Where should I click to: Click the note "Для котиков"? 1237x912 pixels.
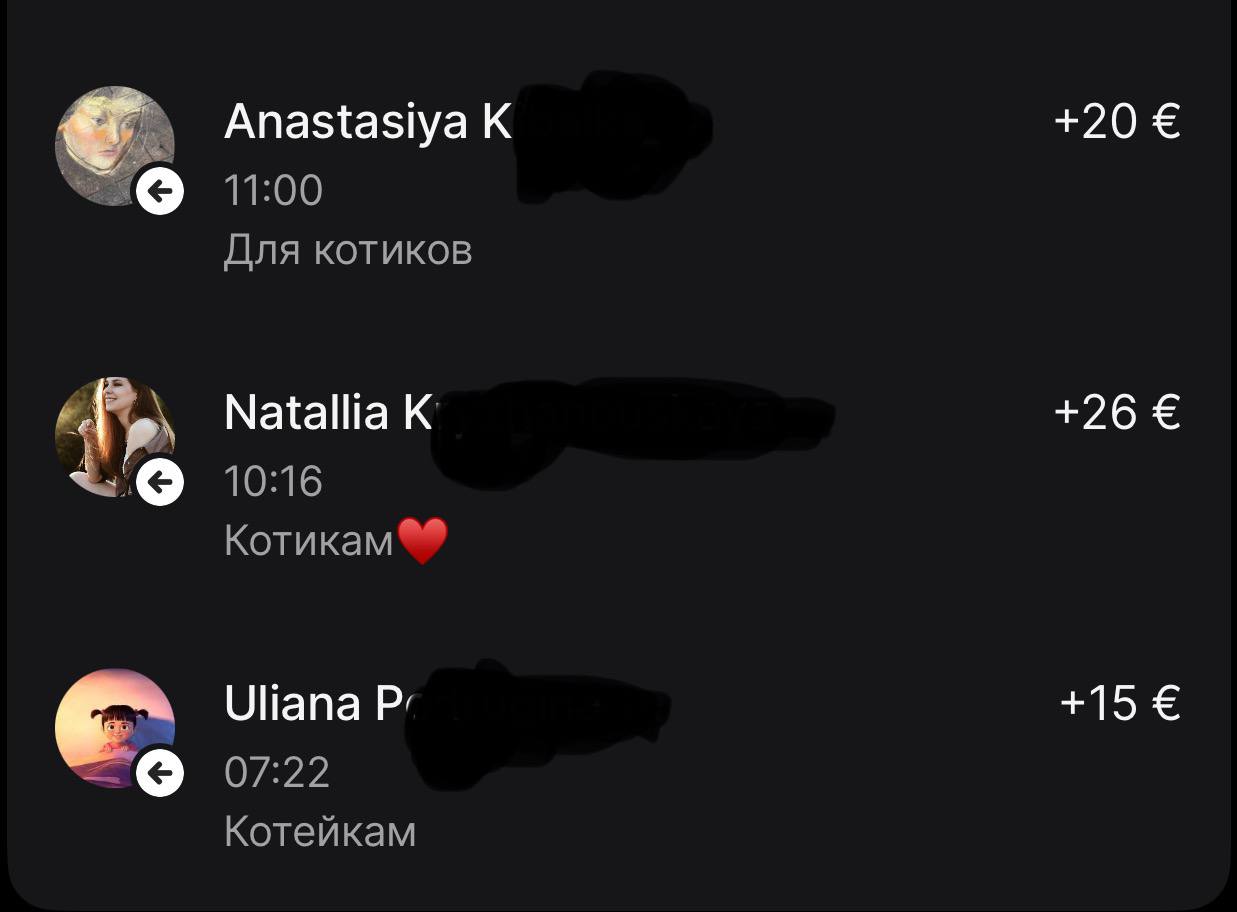coord(348,251)
